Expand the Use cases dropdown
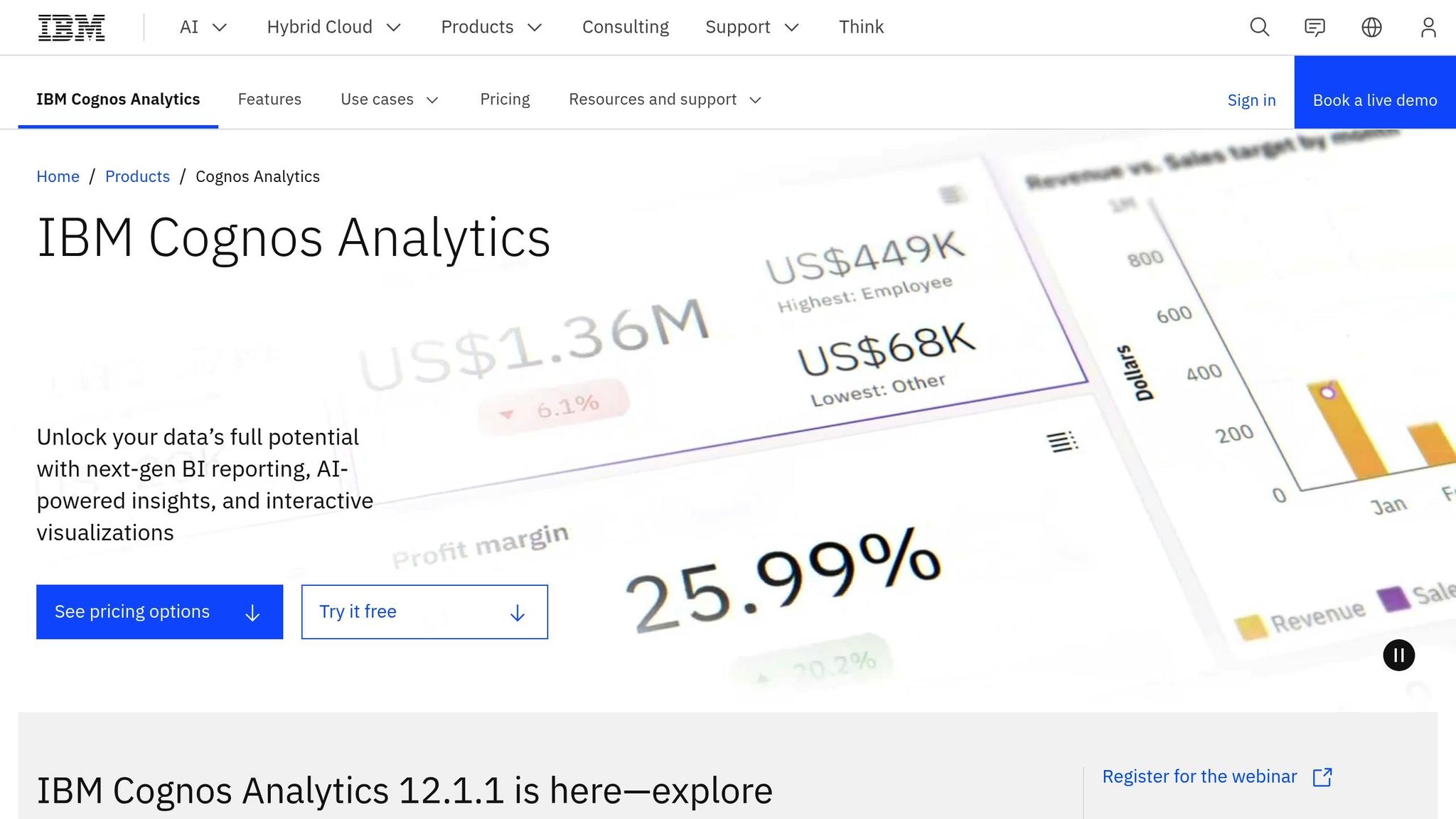The height and width of the screenshot is (819, 1456). tap(390, 100)
